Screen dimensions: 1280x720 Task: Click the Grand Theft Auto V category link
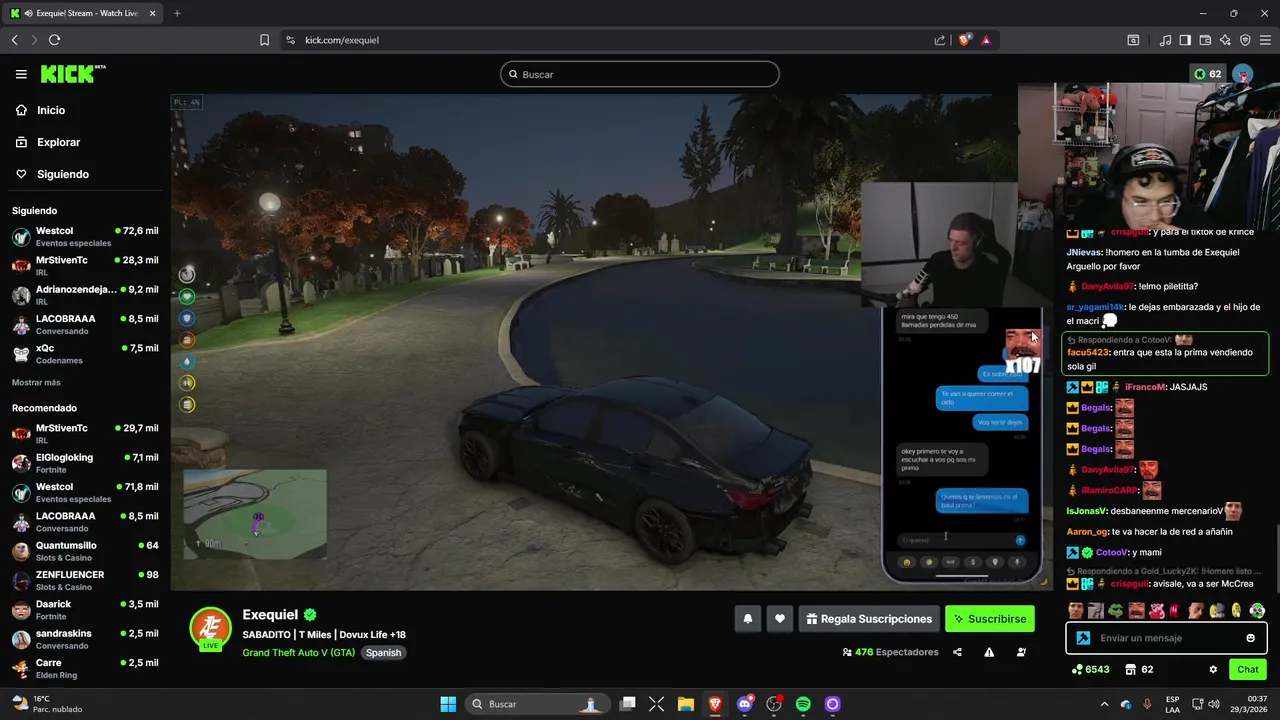pos(299,652)
